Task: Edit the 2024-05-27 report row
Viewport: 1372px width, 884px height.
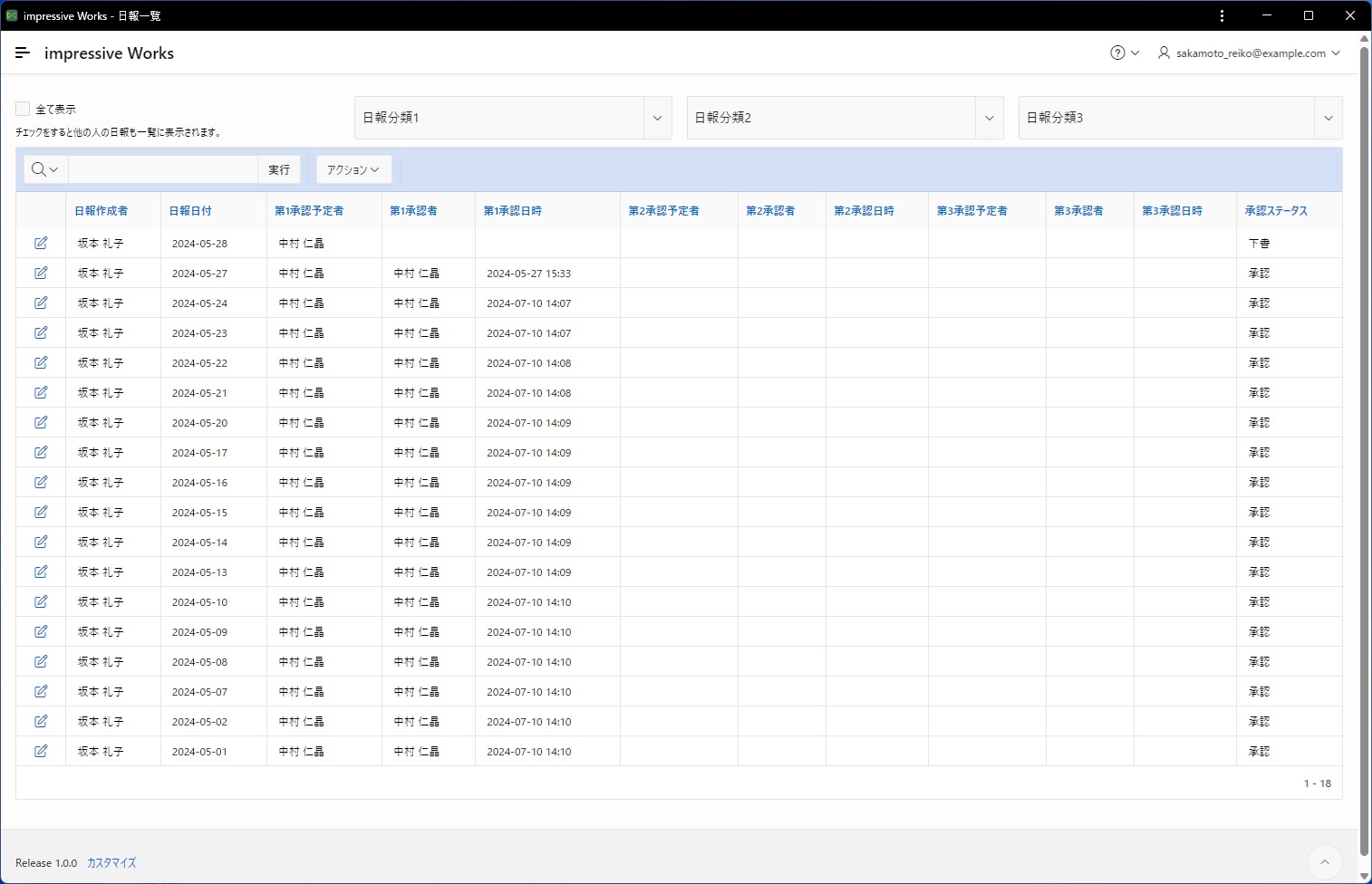Action: coord(41,273)
